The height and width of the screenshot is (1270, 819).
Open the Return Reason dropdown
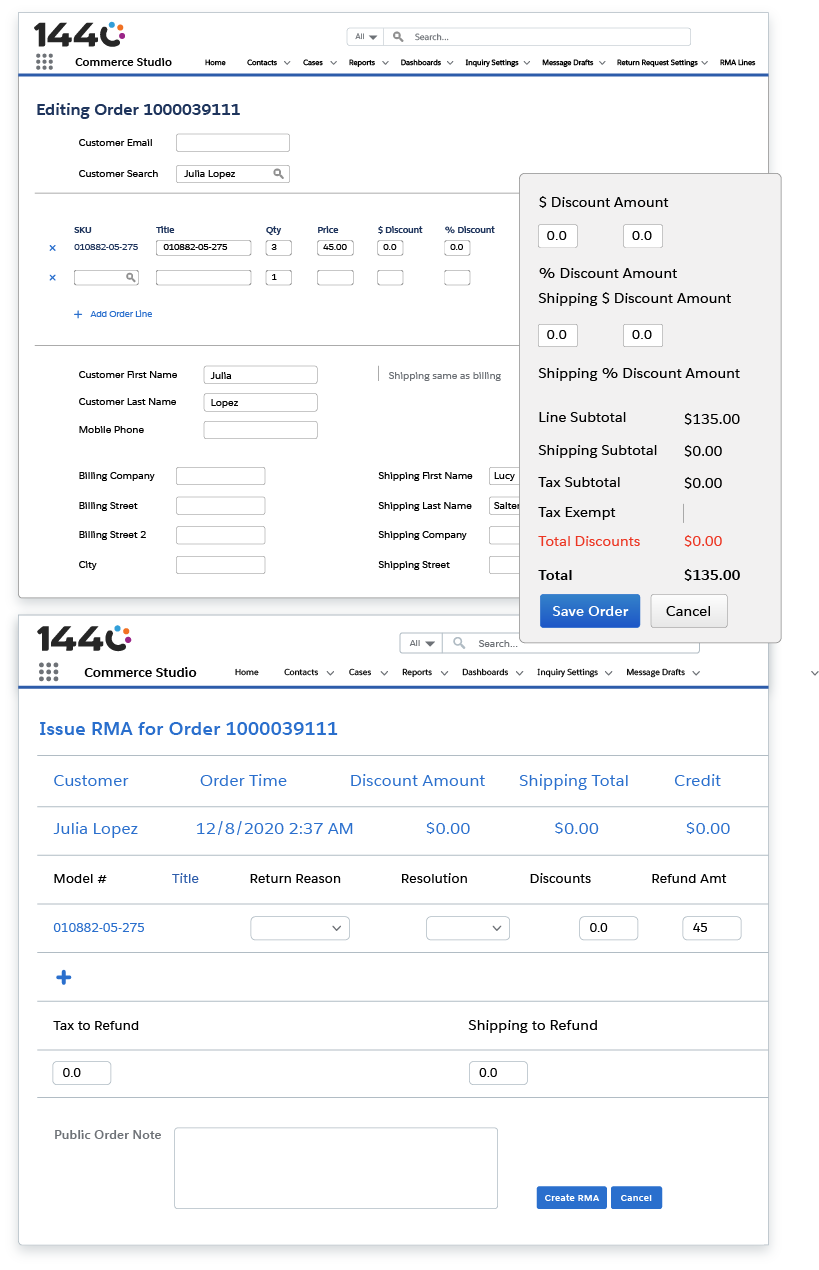pos(300,928)
